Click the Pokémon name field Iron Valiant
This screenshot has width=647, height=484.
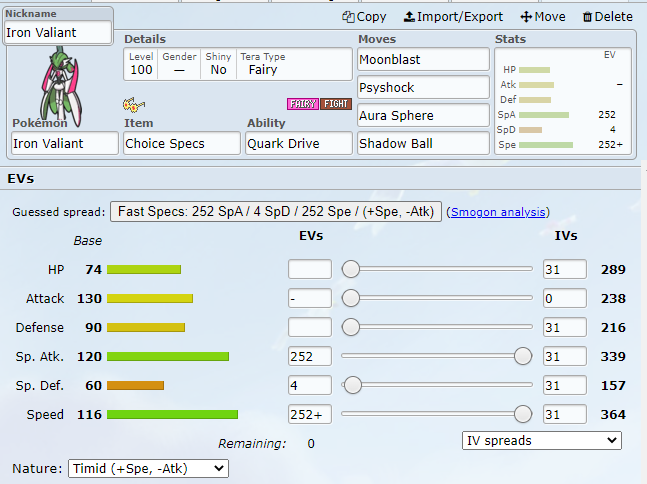[65, 143]
